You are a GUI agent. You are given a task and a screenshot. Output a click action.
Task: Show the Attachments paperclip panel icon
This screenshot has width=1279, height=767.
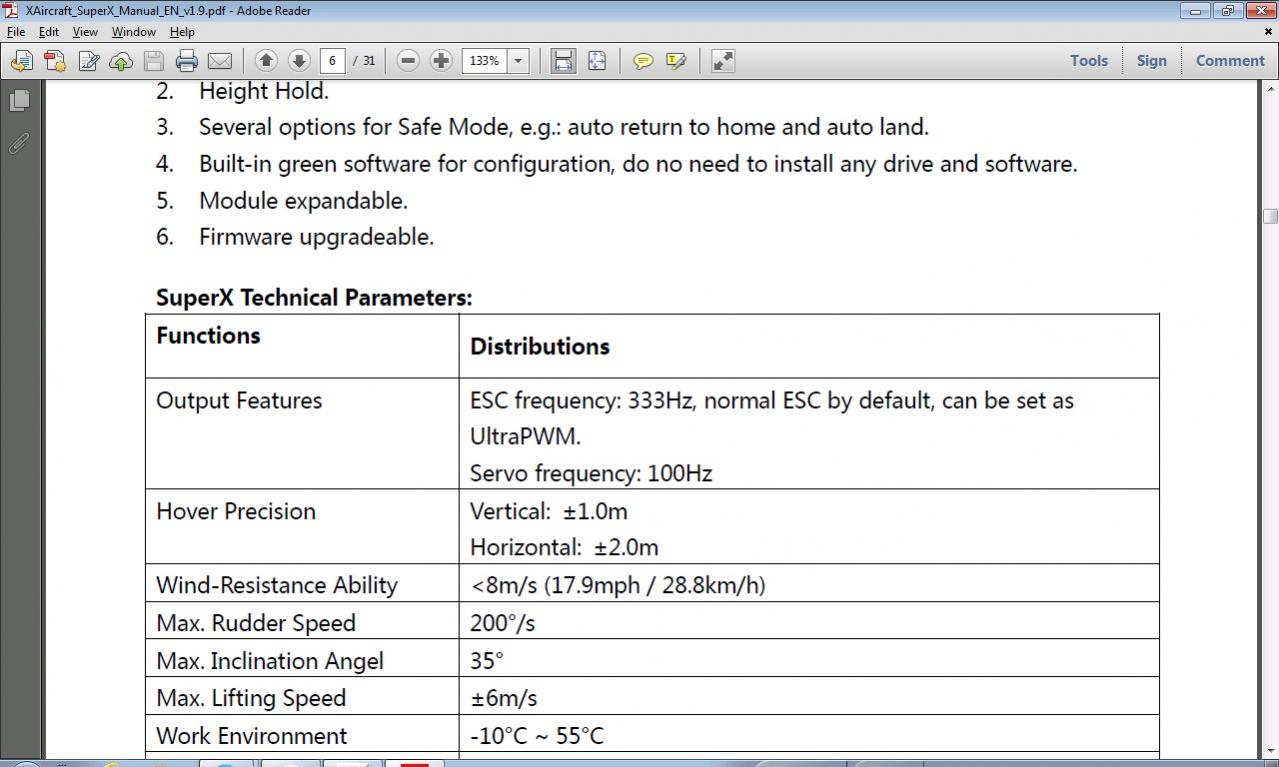coord(19,144)
